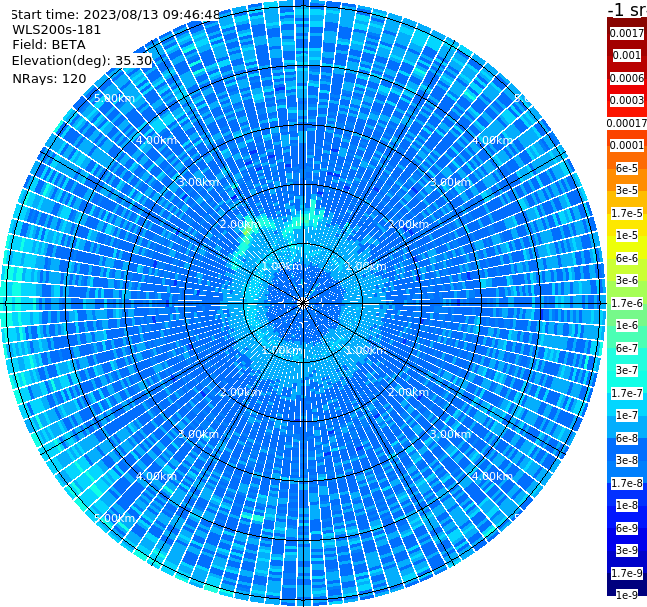
Task: Click the 6e-9 colorbar label
Action: (627, 528)
